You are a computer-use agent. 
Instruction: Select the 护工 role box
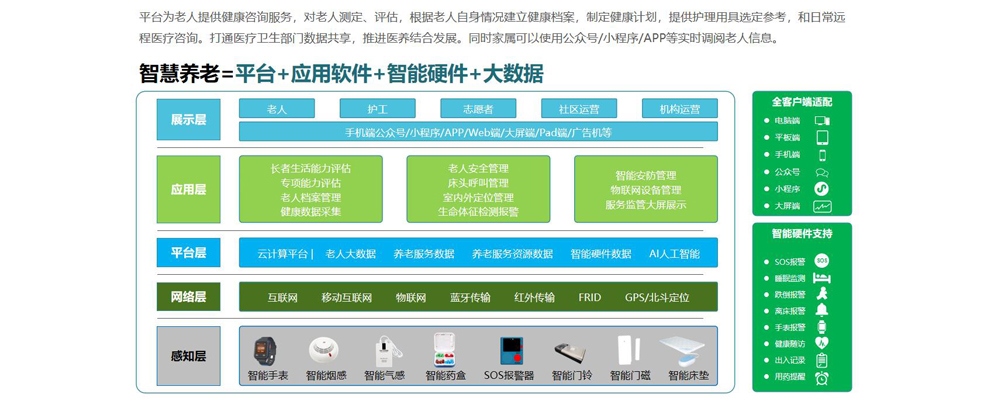pyautogui.click(x=378, y=109)
